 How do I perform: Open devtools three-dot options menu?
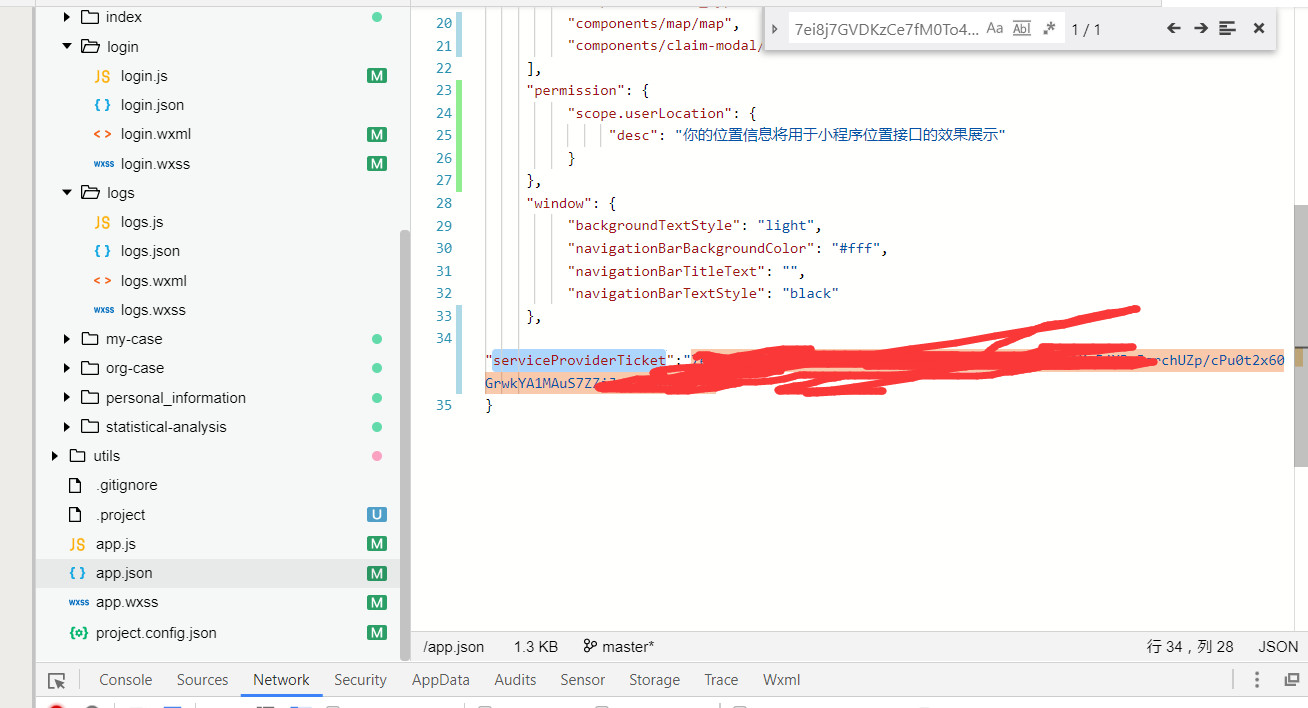pyautogui.click(x=1257, y=679)
